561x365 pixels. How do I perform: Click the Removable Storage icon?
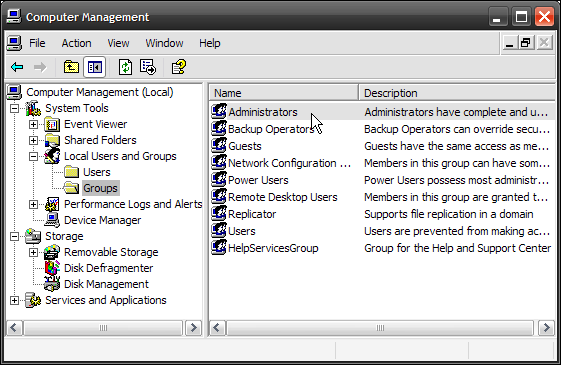coord(52,252)
